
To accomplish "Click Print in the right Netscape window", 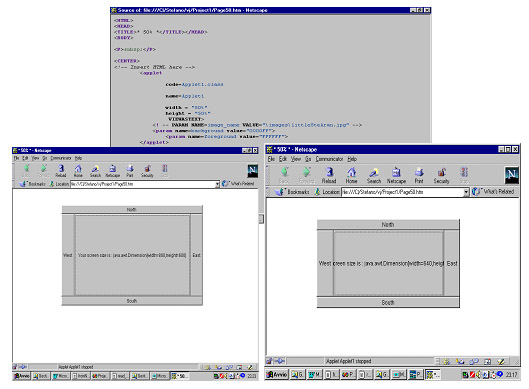I will click(x=419, y=176).
